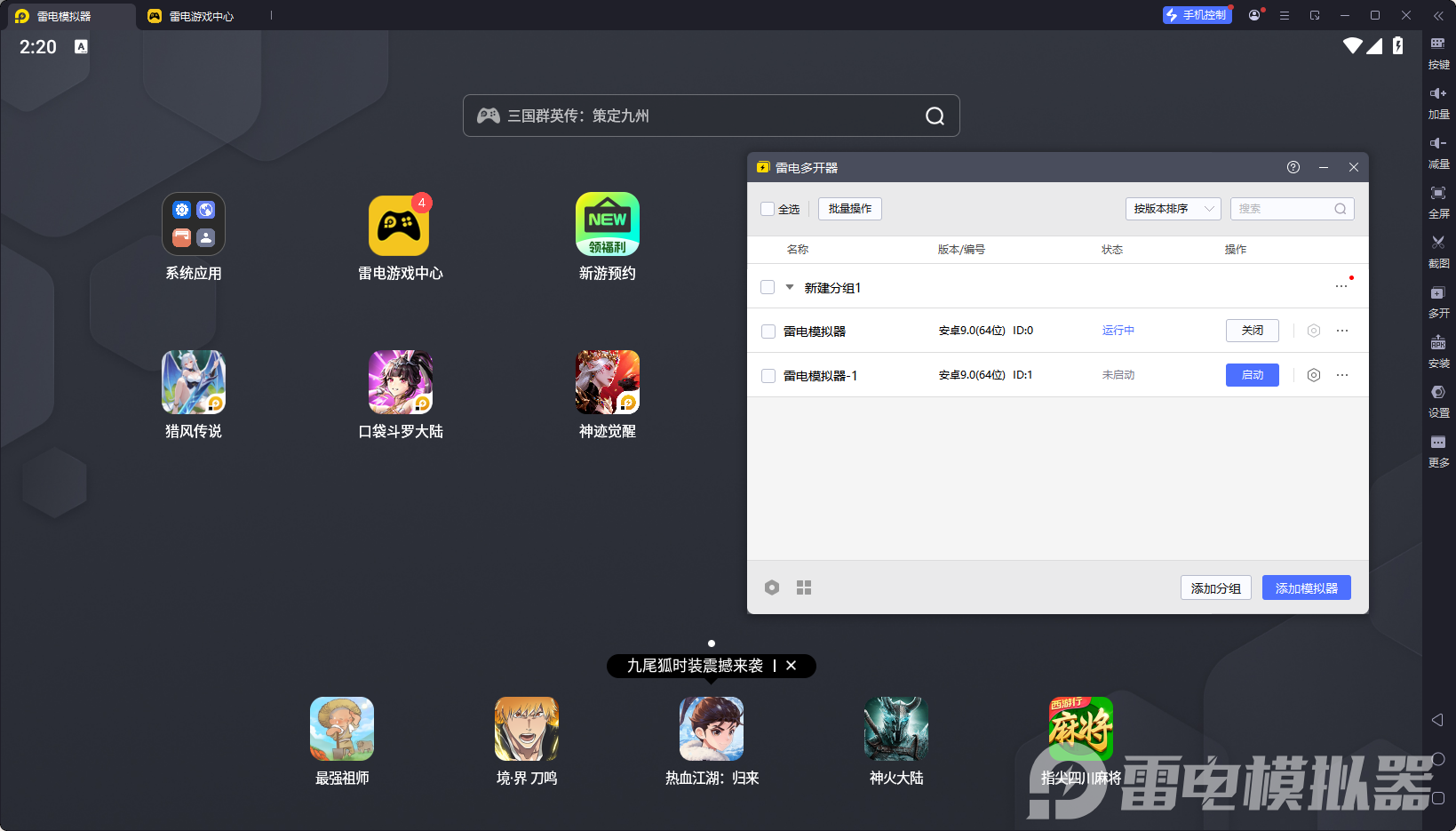
Task: Open keyboard mapping (按键) icon
Action: click(x=1437, y=44)
